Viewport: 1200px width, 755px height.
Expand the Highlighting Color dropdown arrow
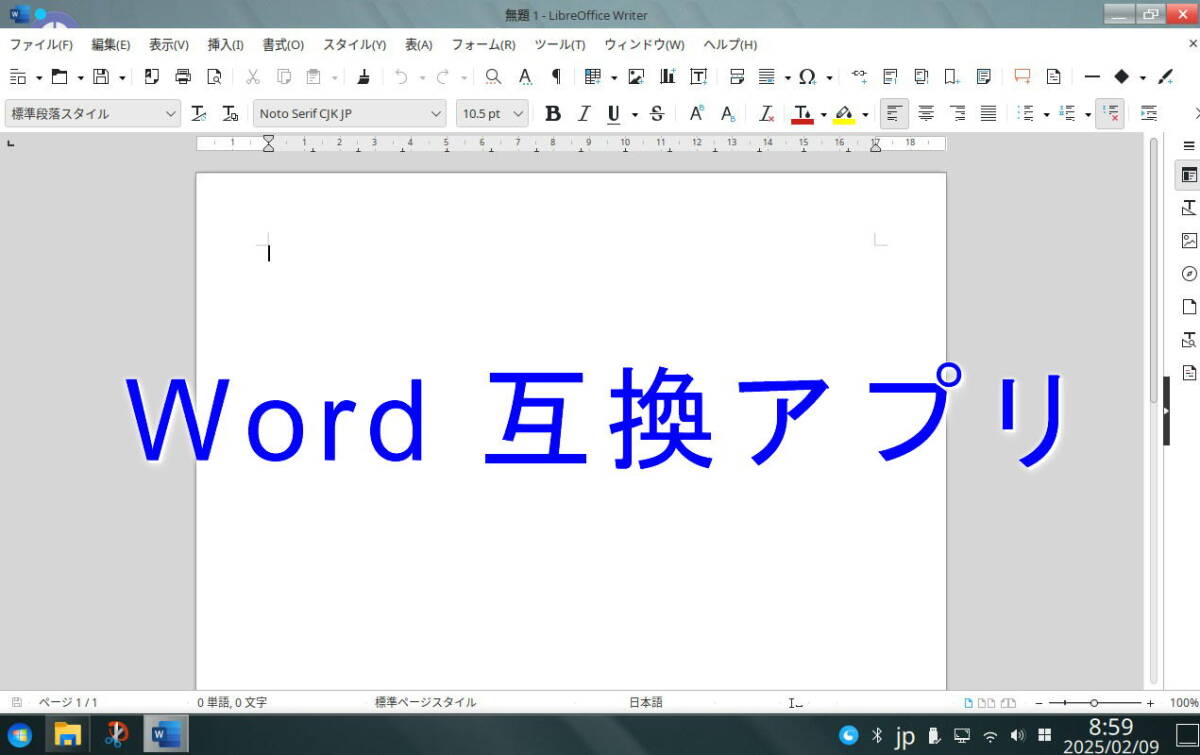(865, 114)
